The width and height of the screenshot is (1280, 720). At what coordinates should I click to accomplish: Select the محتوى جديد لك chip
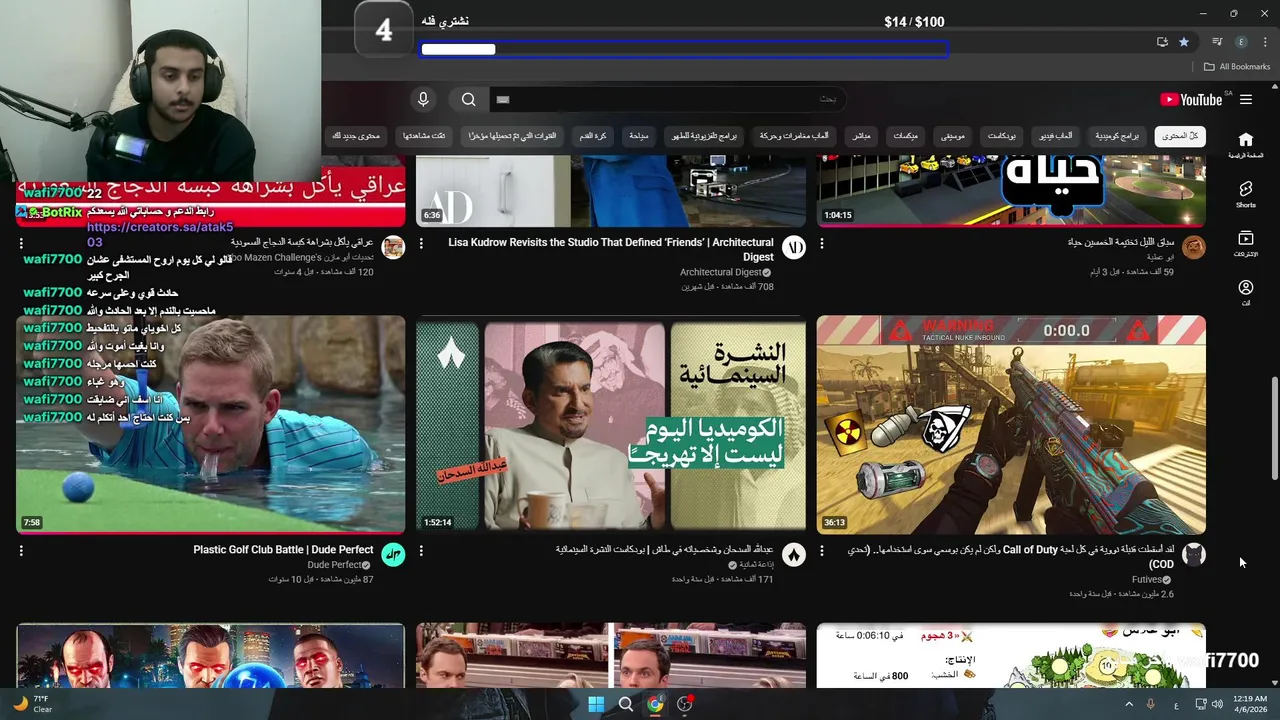356,136
